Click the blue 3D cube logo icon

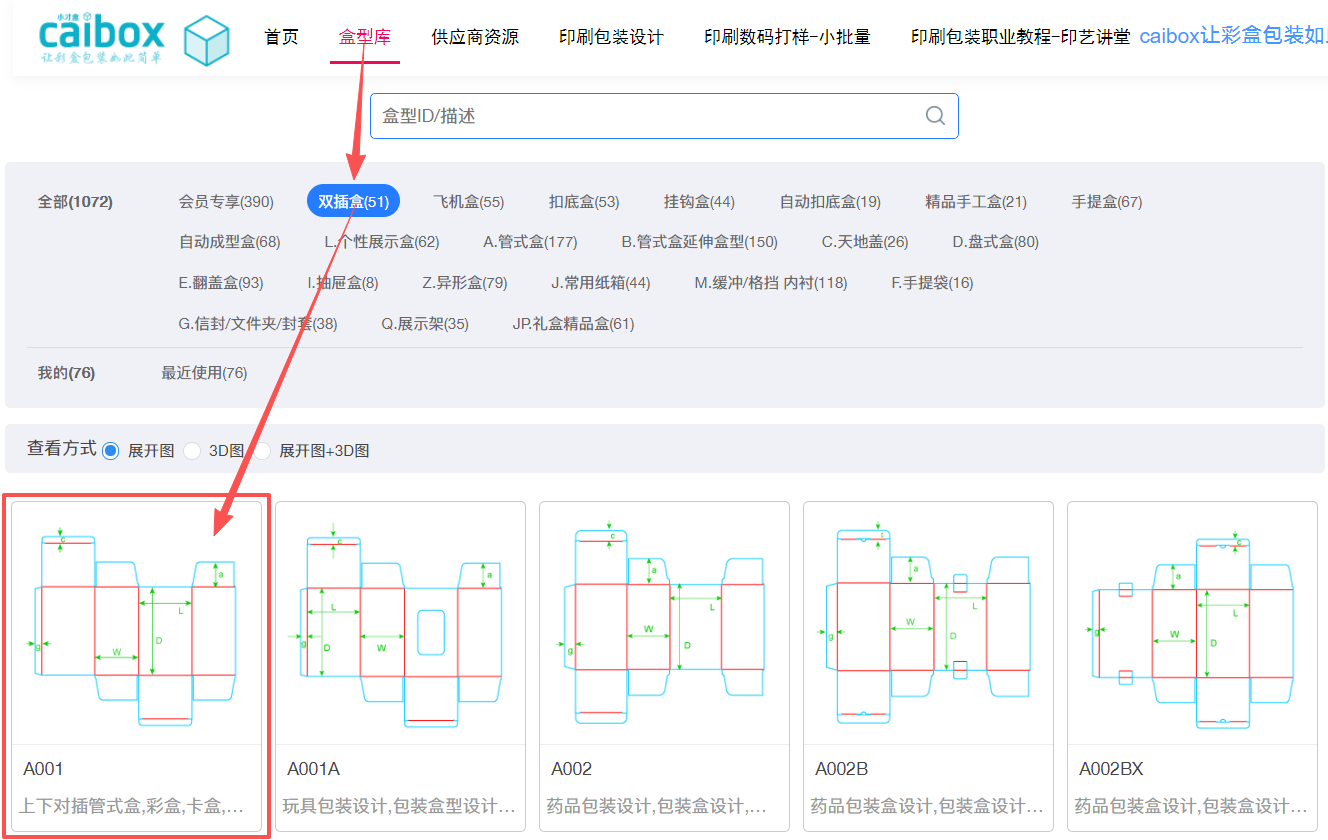click(x=207, y=40)
